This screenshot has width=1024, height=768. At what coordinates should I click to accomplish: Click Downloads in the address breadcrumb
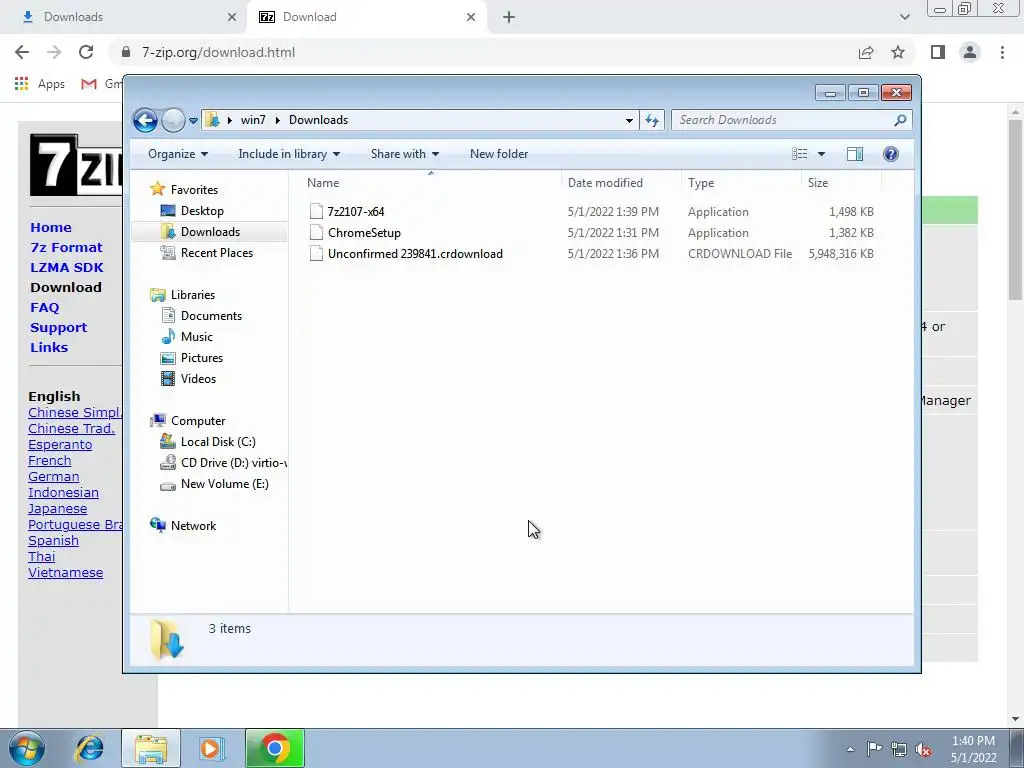(x=319, y=120)
